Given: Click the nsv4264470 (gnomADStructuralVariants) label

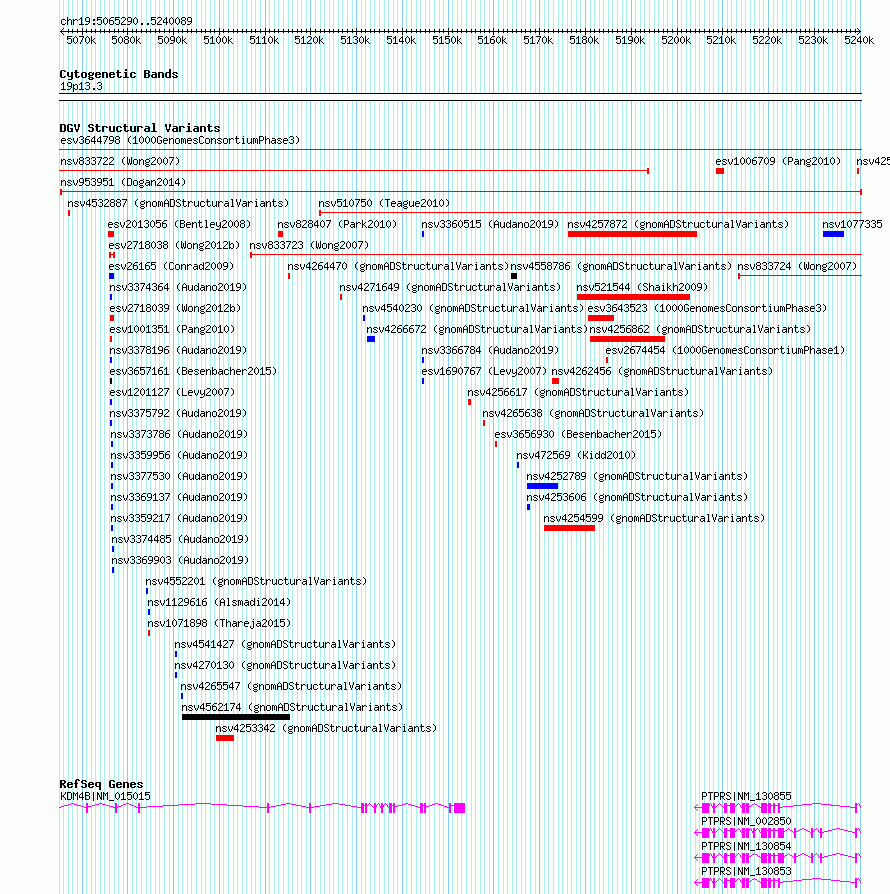Looking at the screenshot, I should point(398,267).
